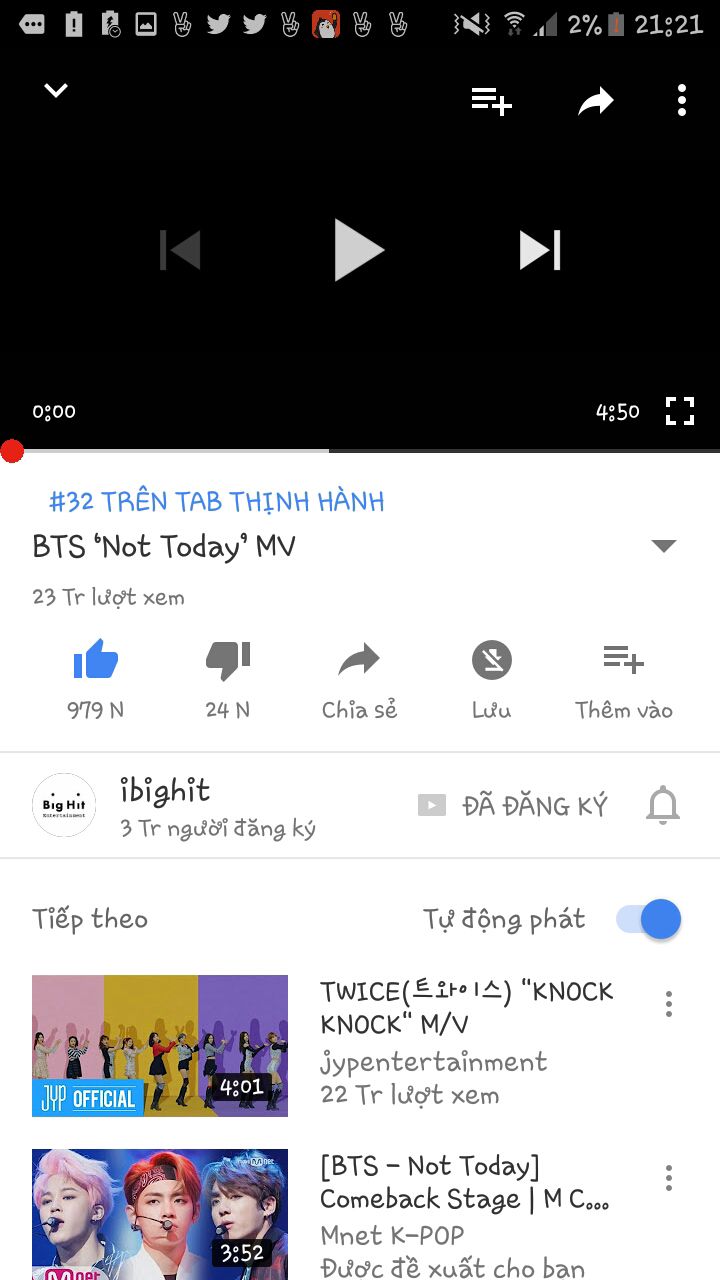Click the red progress bar scrubber

coord(12,451)
